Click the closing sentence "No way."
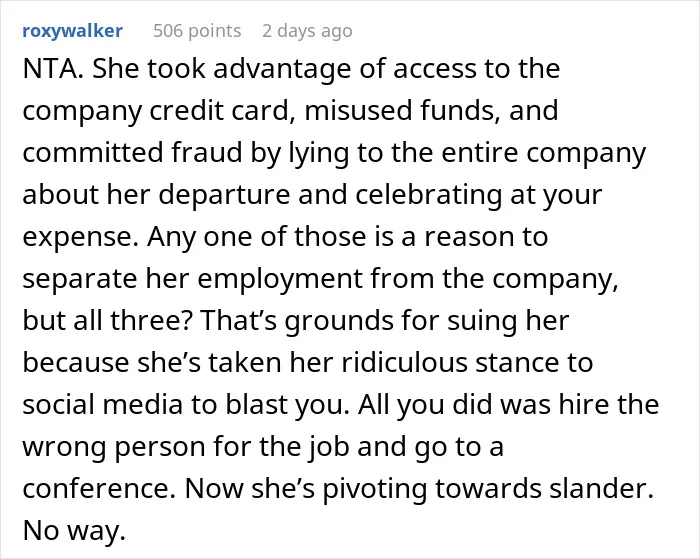The width and height of the screenshot is (700, 559). click(x=74, y=531)
